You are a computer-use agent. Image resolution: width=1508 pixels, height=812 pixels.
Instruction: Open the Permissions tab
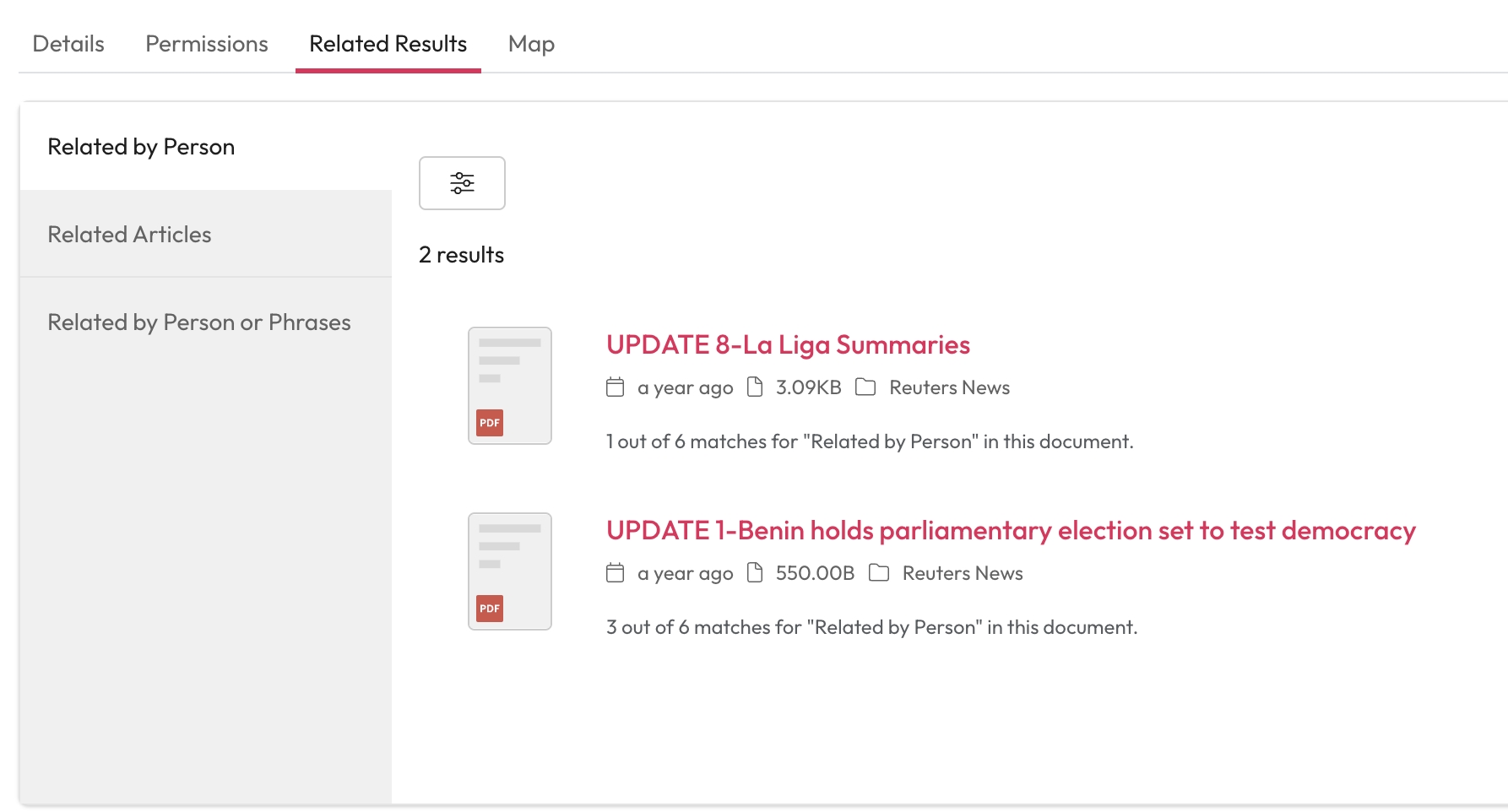coord(207,44)
